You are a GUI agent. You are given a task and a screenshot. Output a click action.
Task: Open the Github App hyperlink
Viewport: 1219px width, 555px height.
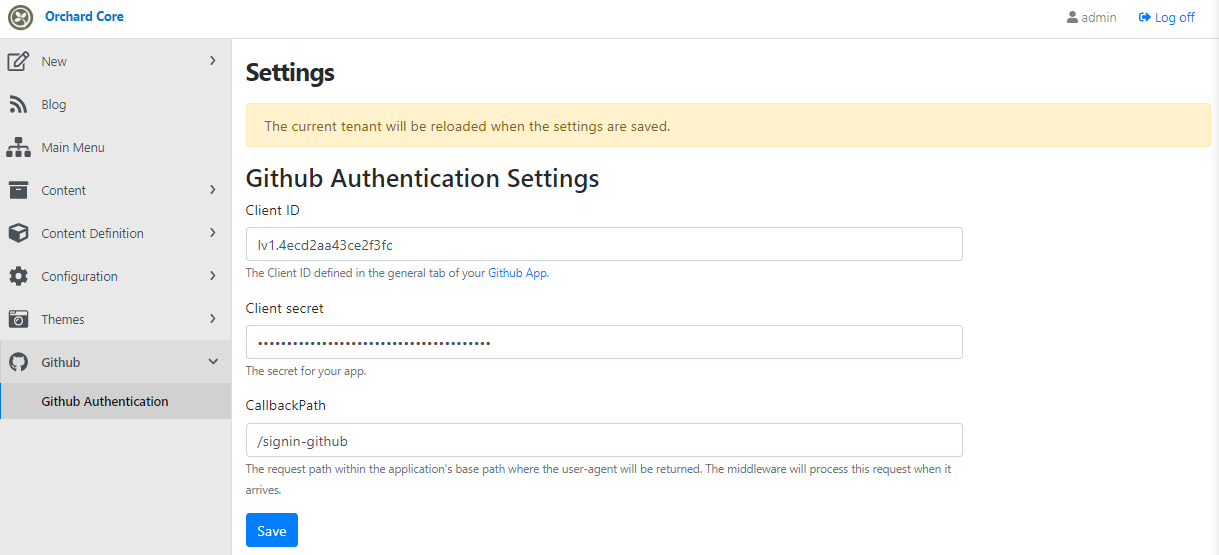pos(517,273)
